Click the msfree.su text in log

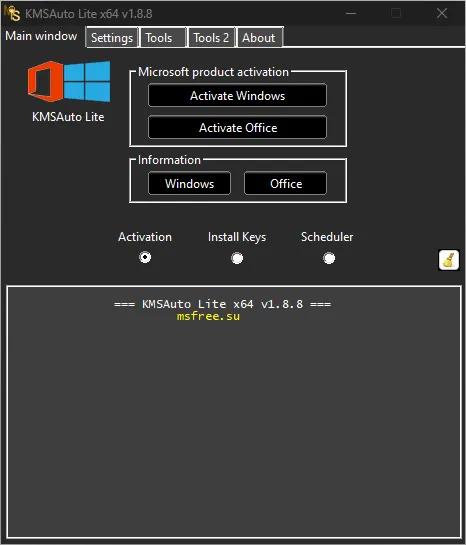208,316
